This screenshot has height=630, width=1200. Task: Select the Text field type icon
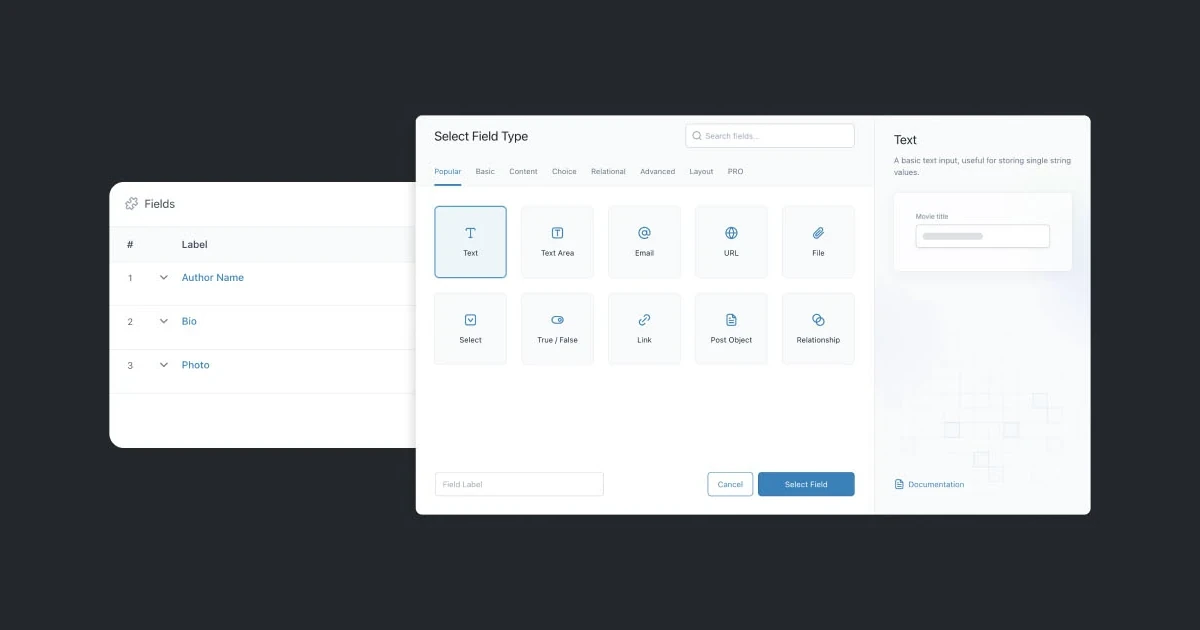470,241
